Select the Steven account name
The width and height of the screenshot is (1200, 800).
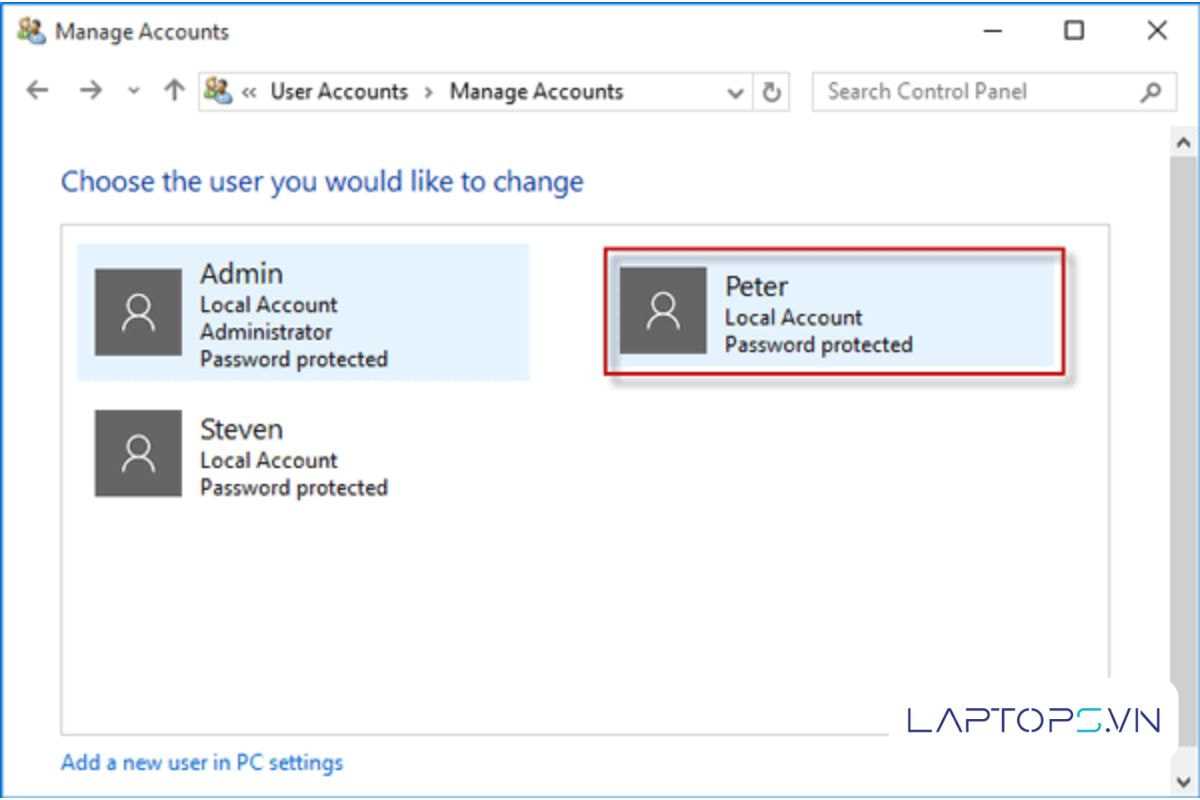click(x=241, y=430)
